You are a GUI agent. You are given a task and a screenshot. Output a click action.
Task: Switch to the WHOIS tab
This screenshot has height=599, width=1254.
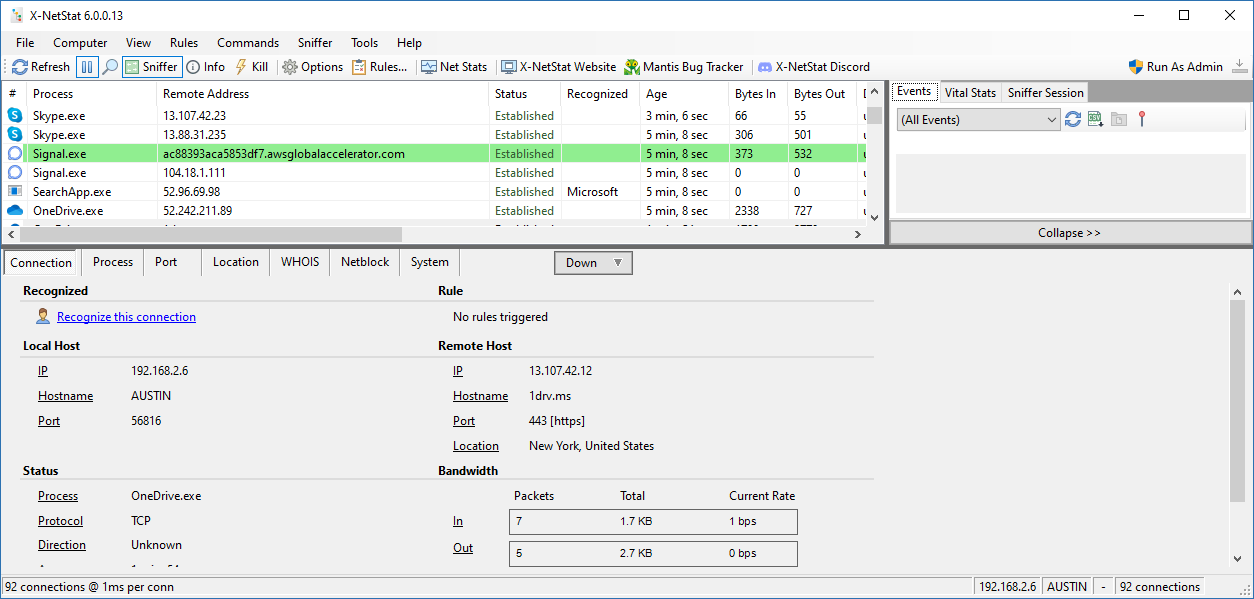click(300, 262)
